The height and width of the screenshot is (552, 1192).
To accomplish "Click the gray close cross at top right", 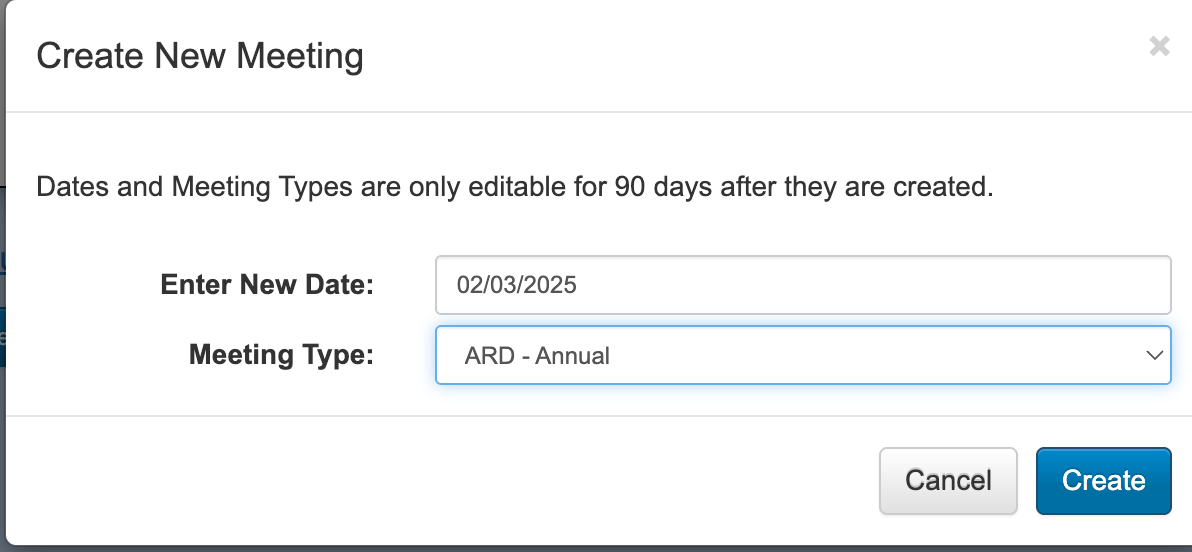I will pos(1159,46).
